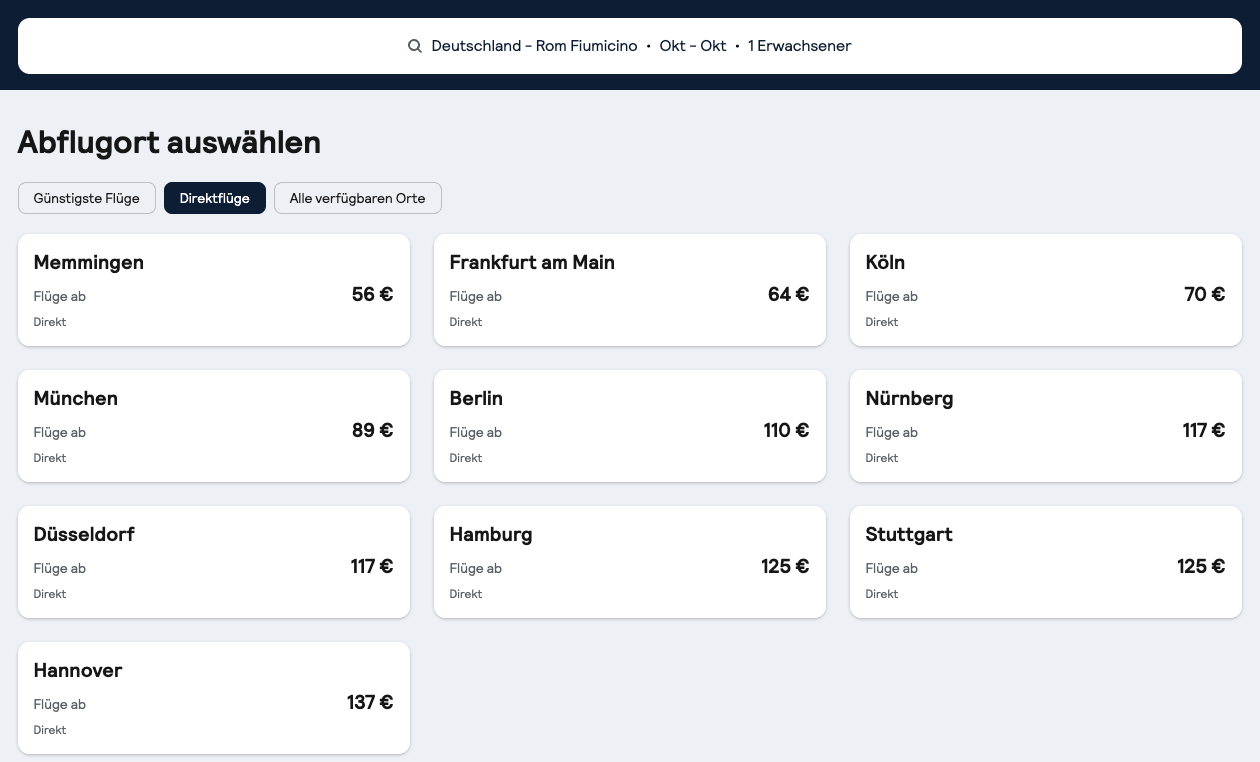Click the 137 € price for Hannover

click(x=370, y=702)
